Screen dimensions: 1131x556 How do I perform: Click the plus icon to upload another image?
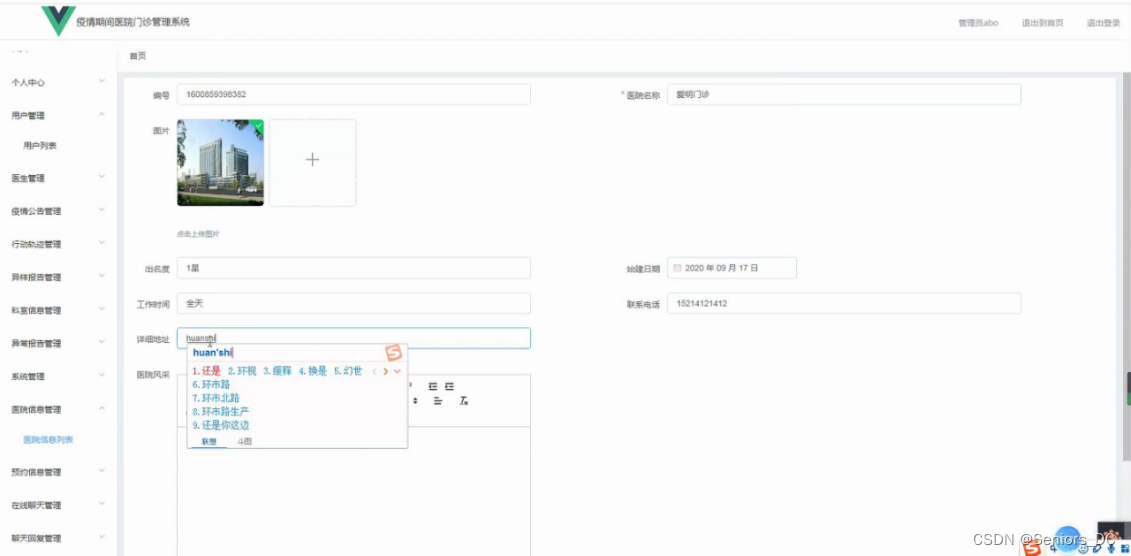point(312,160)
